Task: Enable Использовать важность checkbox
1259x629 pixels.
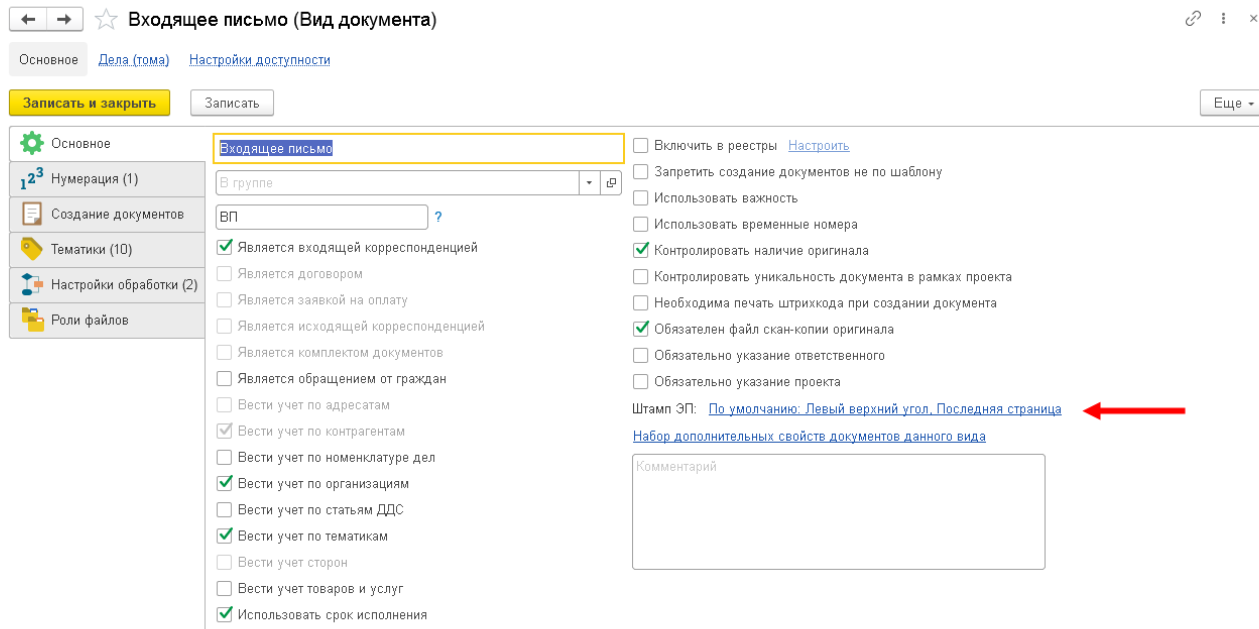Action: (641, 198)
